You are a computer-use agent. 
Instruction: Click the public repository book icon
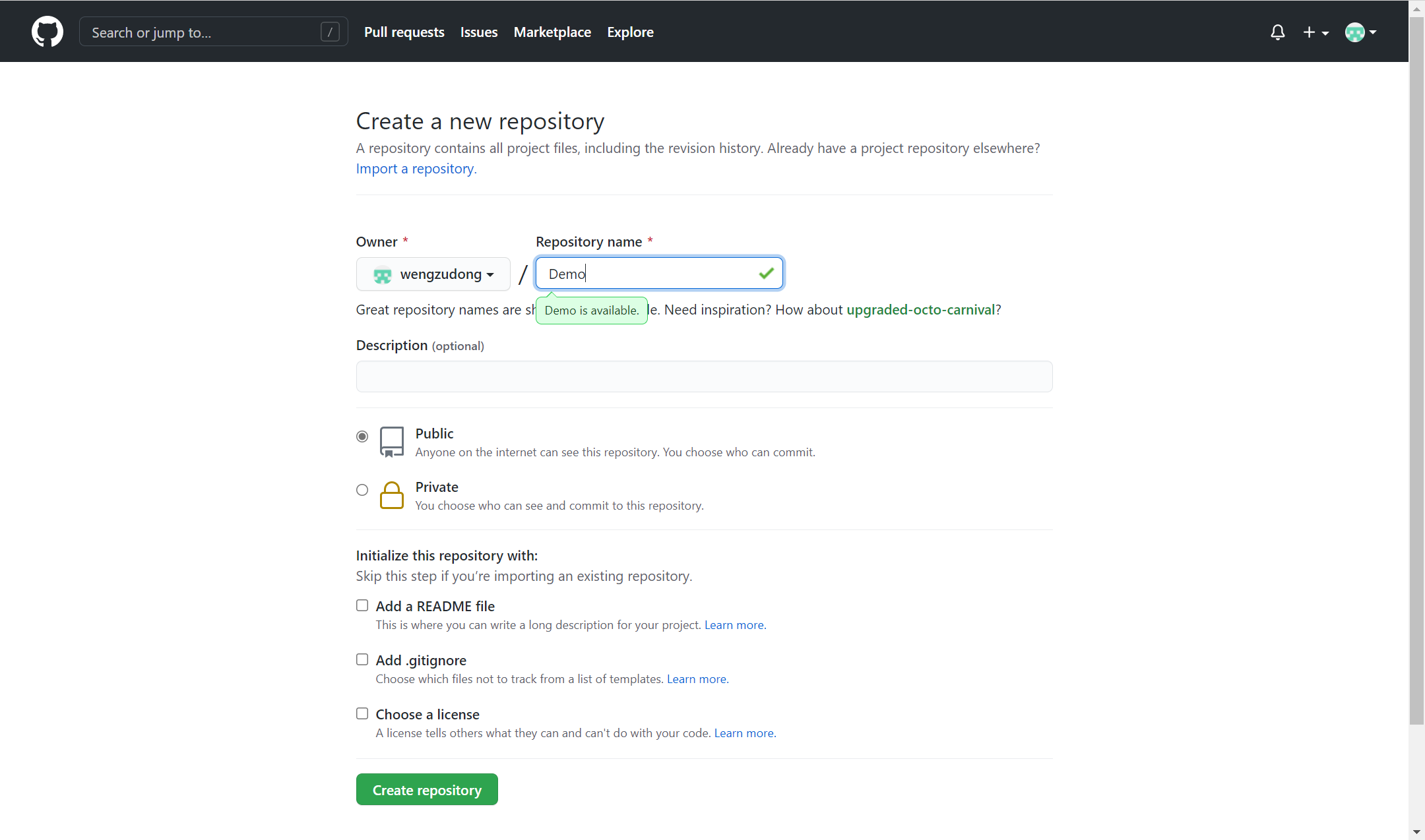tap(391, 442)
